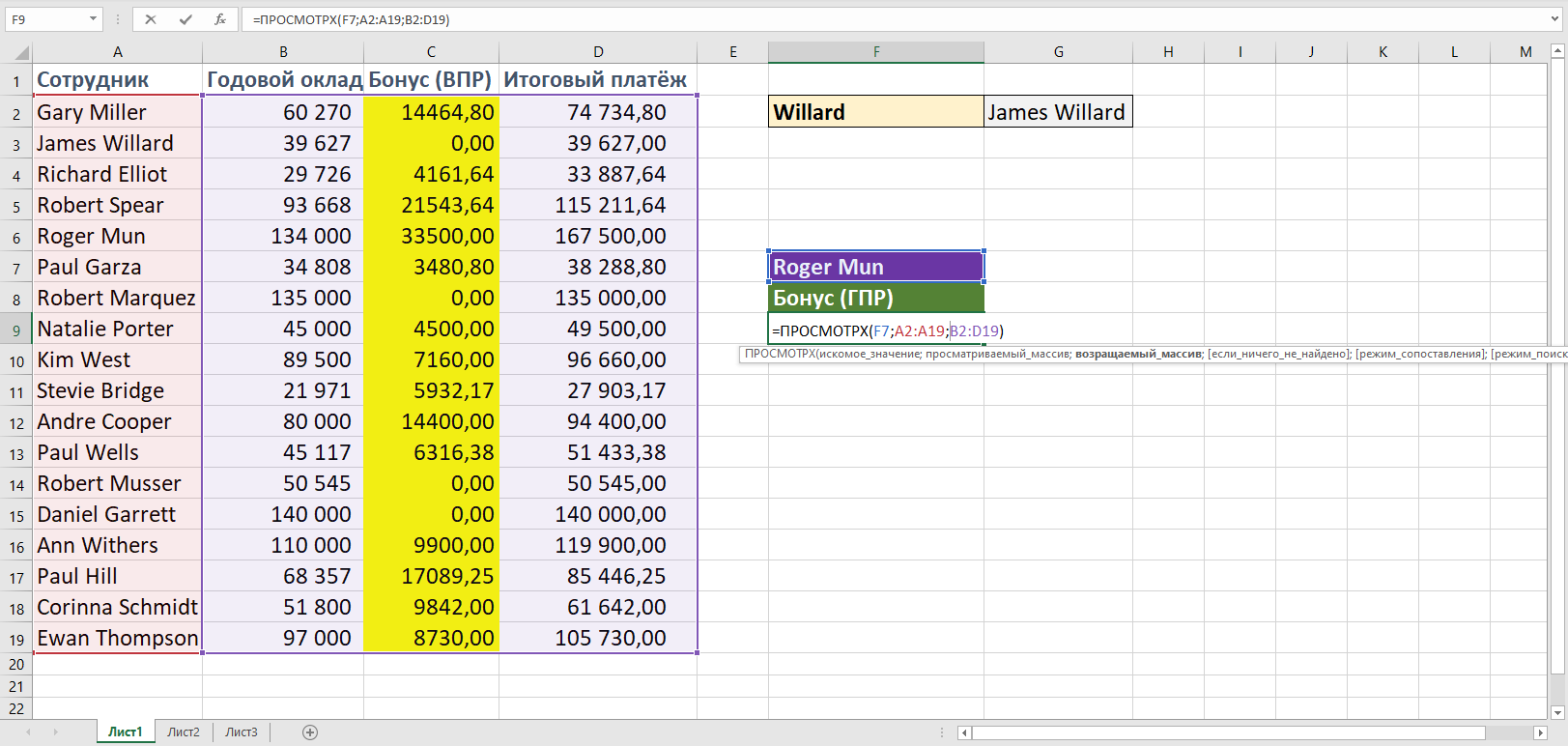Click the purple 'Roger Mun' cell in F7
The width and height of the screenshot is (1568, 746).
[x=876, y=267]
